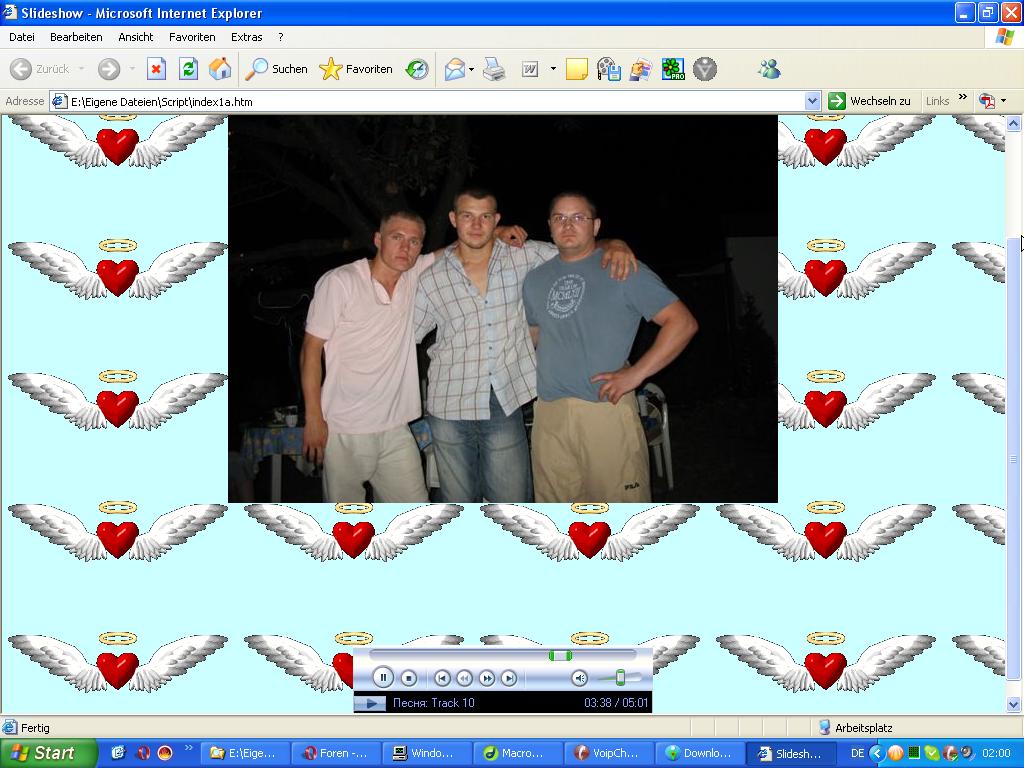Edit page with the Word icon
This screenshot has height=768, width=1024.
click(x=530, y=69)
